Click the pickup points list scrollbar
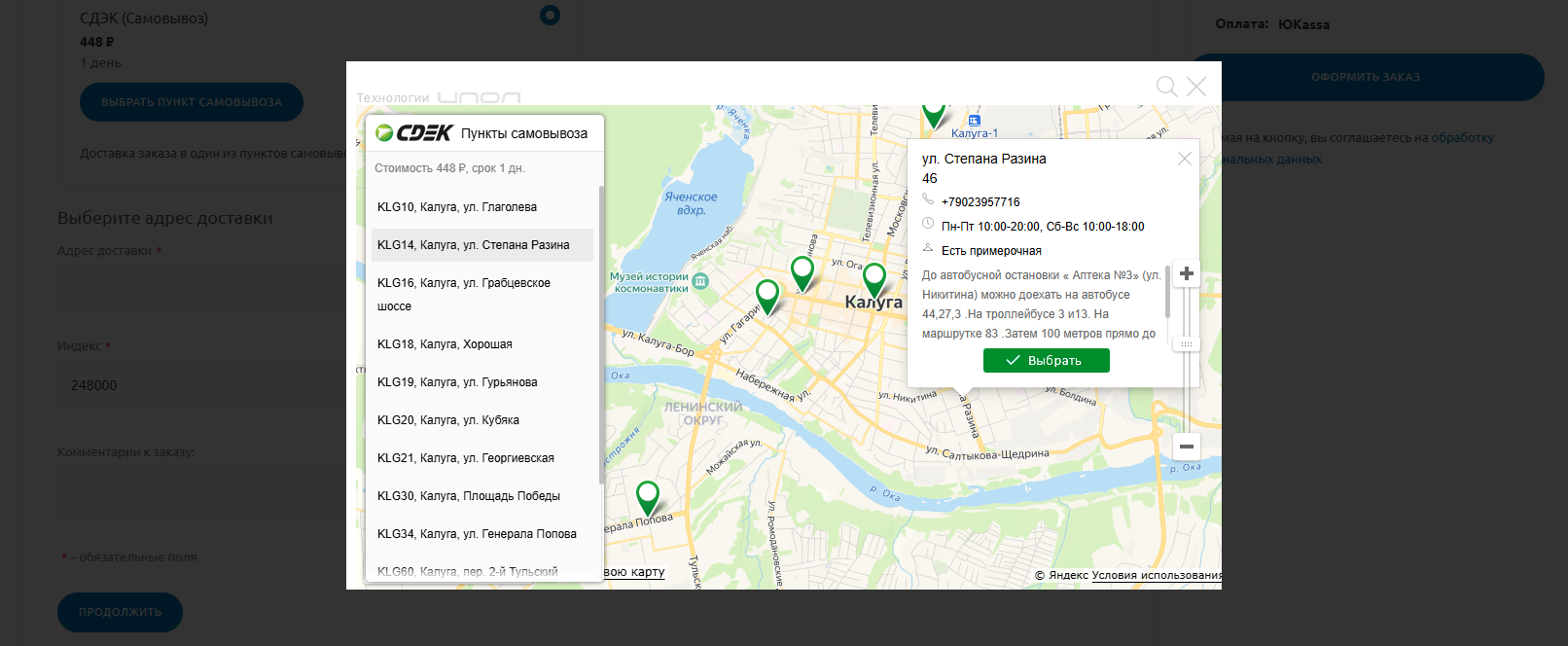The width and height of the screenshot is (1568, 646). click(x=601, y=331)
